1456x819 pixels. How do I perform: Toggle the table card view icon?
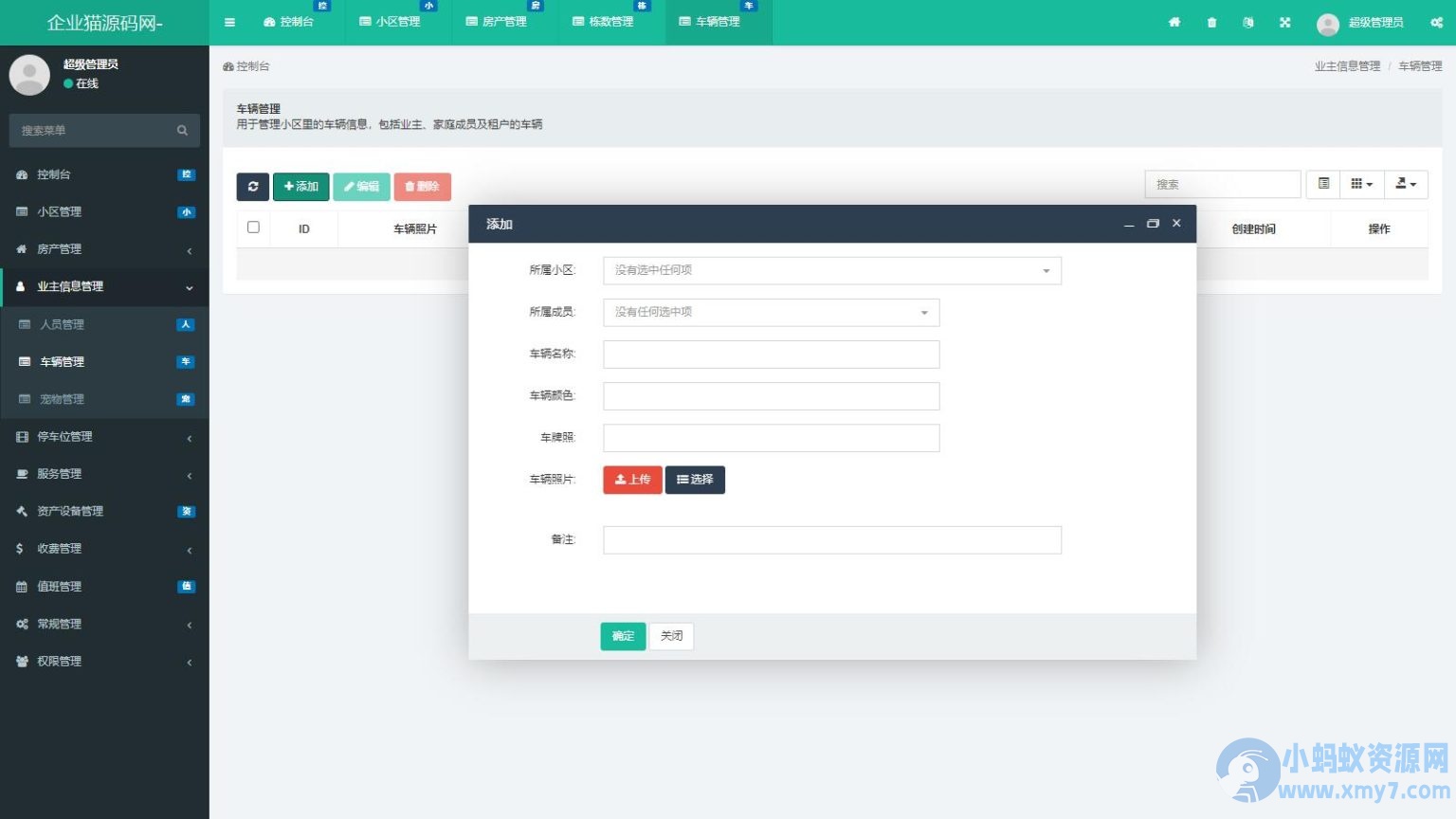pos(1323,184)
